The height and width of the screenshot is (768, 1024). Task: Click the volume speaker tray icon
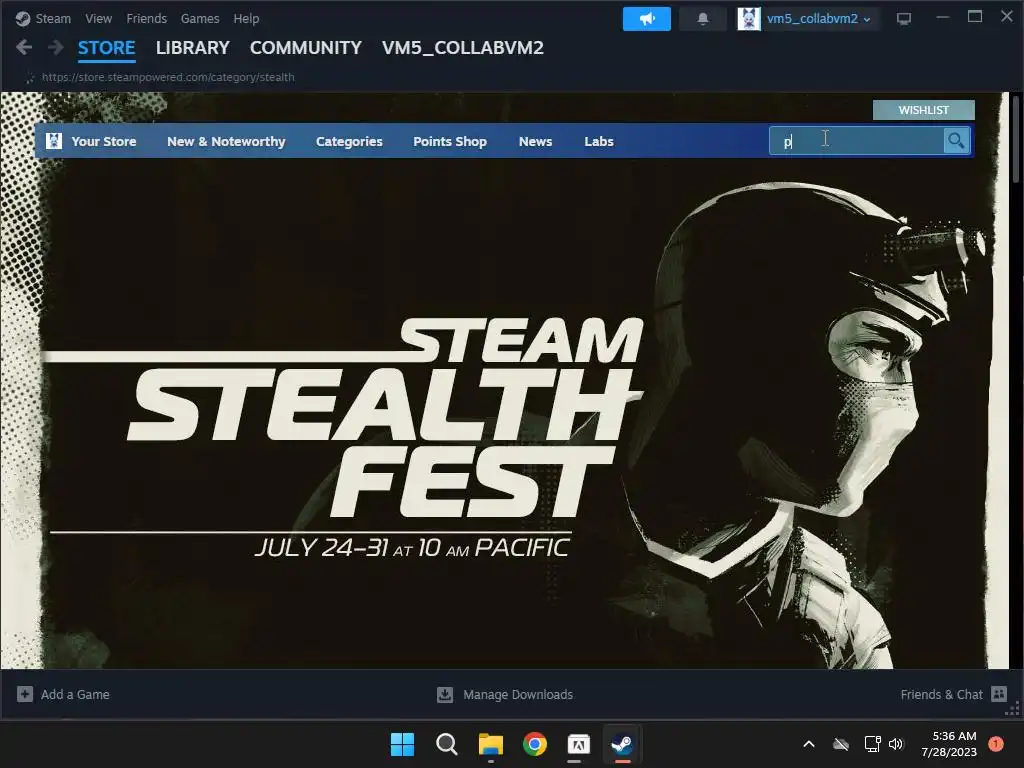[x=896, y=744]
